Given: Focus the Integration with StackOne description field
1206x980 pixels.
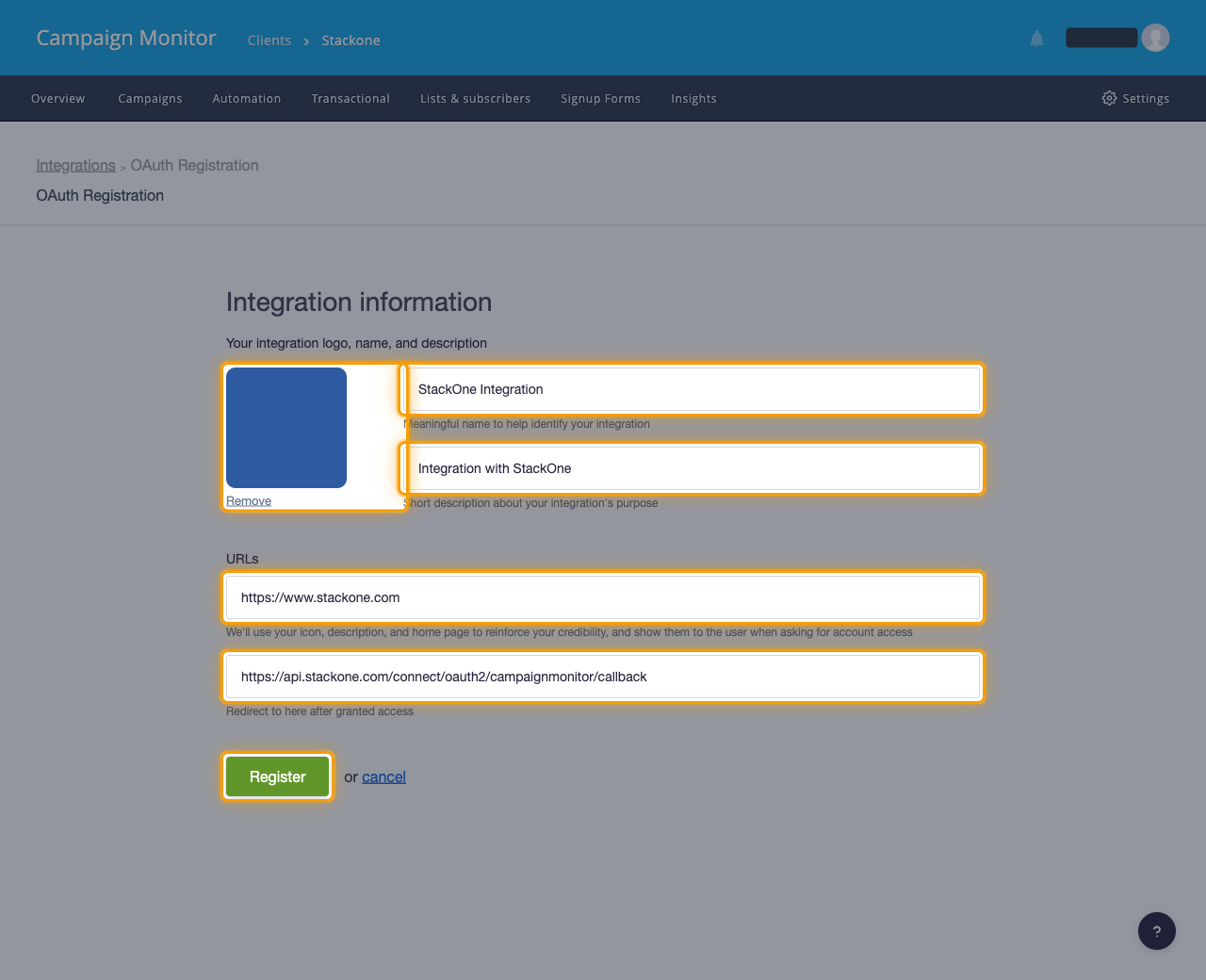Looking at the screenshot, I should tap(693, 468).
